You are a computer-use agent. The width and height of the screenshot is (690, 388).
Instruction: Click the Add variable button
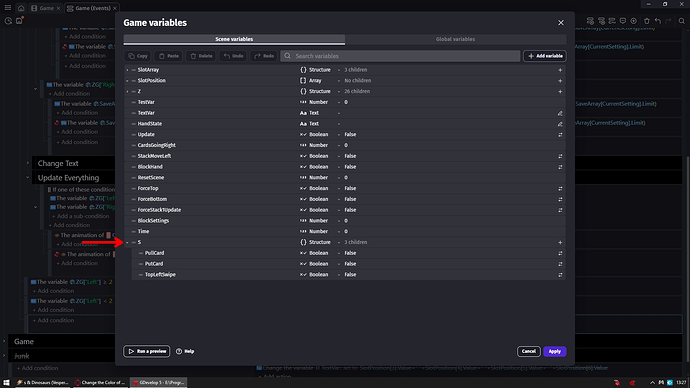(545, 56)
